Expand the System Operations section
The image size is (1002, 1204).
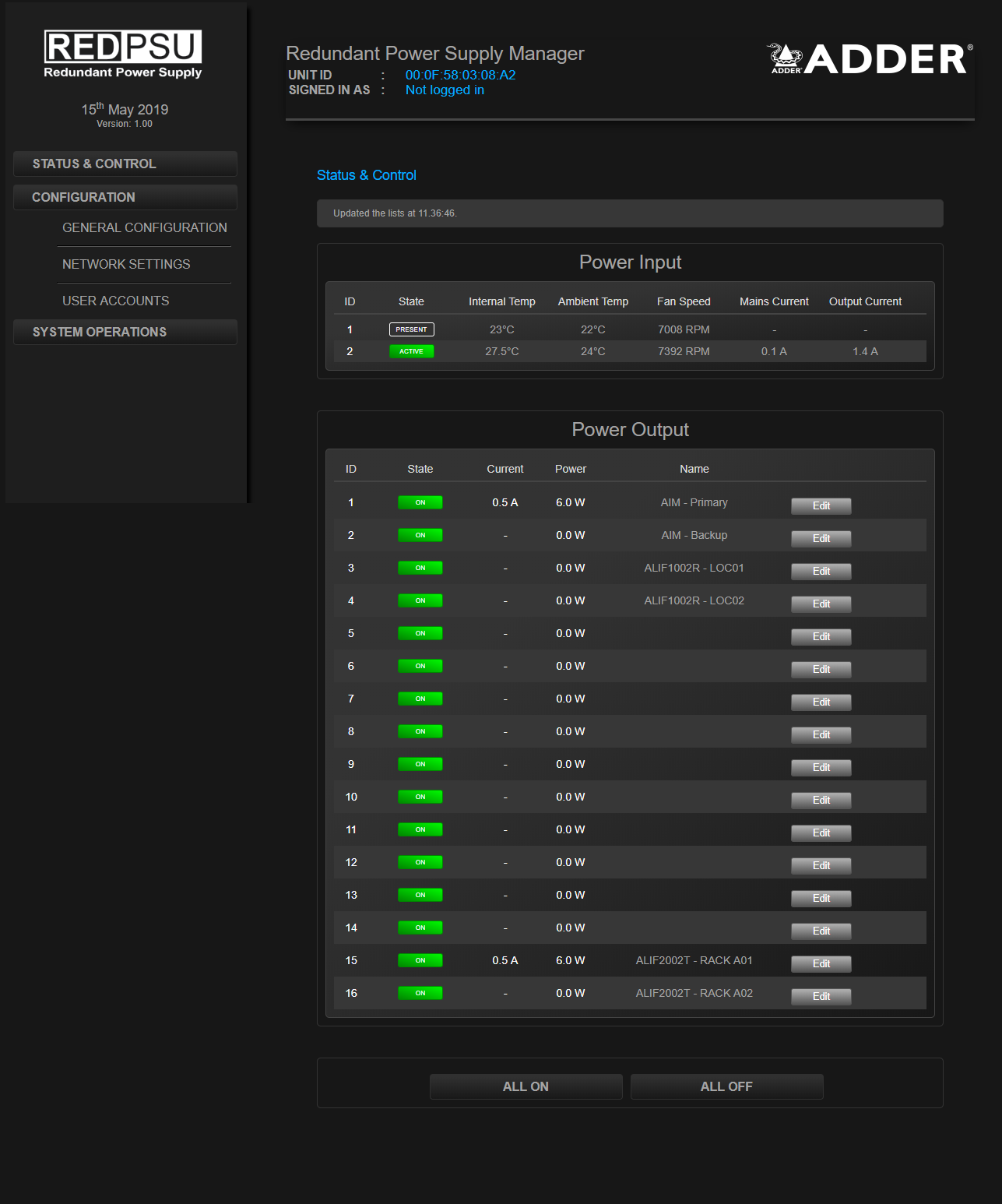click(125, 332)
